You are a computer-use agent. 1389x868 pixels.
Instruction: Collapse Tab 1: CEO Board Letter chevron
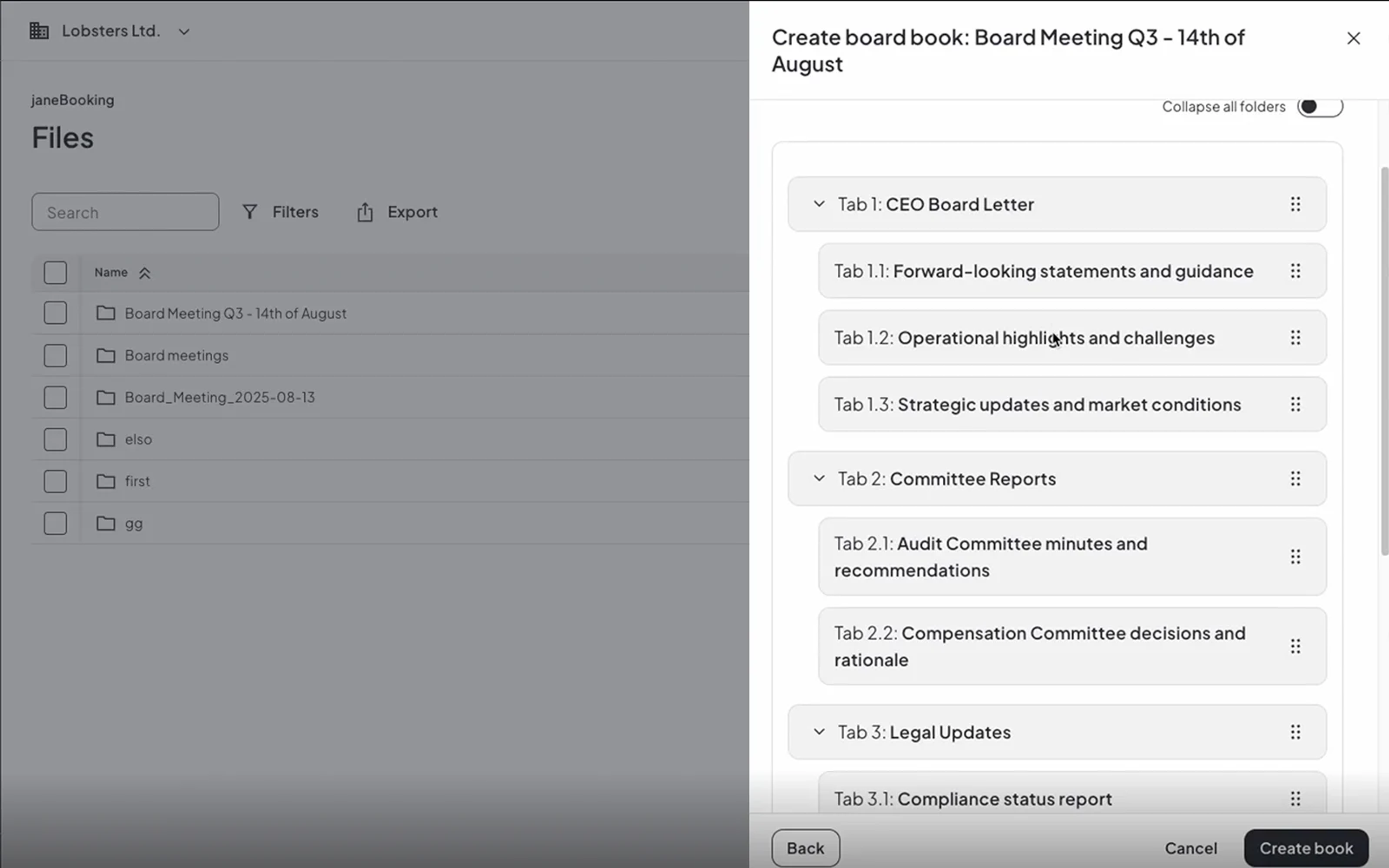[x=819, y=204]
